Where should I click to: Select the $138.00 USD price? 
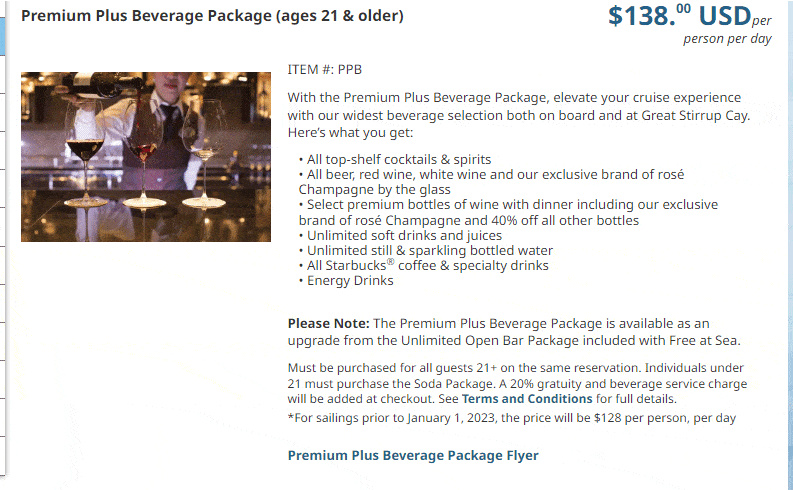point(679,15)
